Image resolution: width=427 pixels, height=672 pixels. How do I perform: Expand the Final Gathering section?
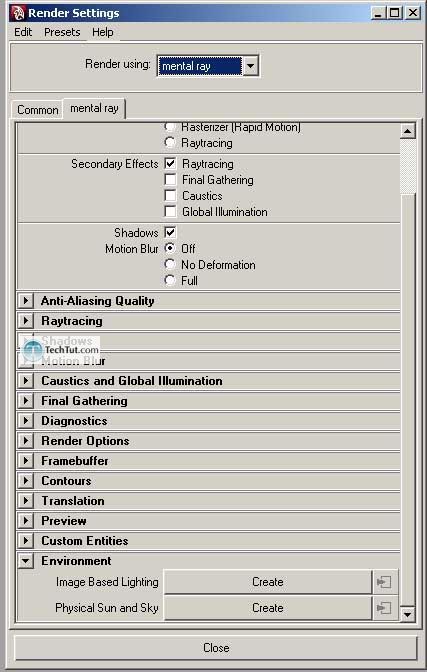(x=26, y=401)
